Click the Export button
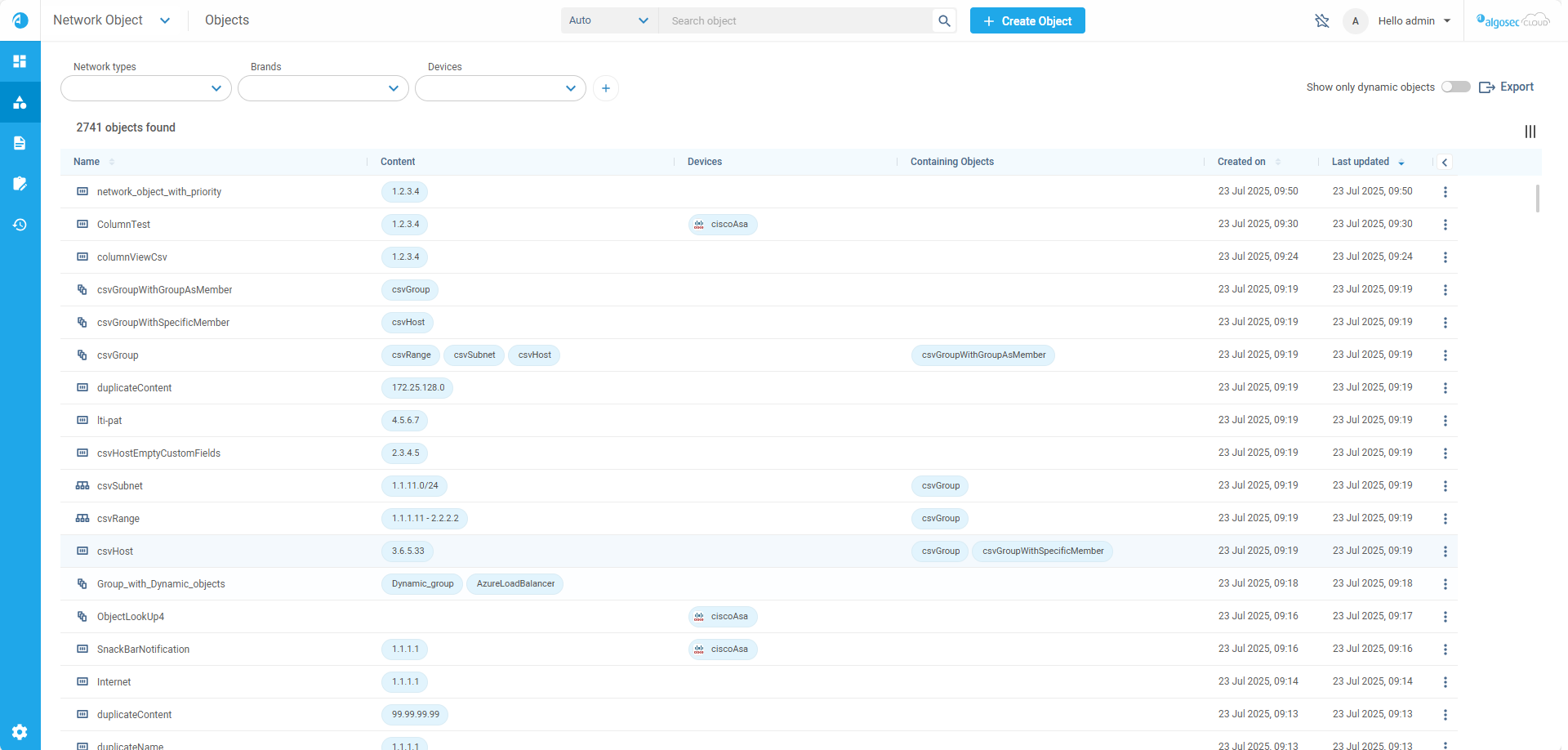The width and height of the screenshot is (1568, 750). pos(1506,87)
